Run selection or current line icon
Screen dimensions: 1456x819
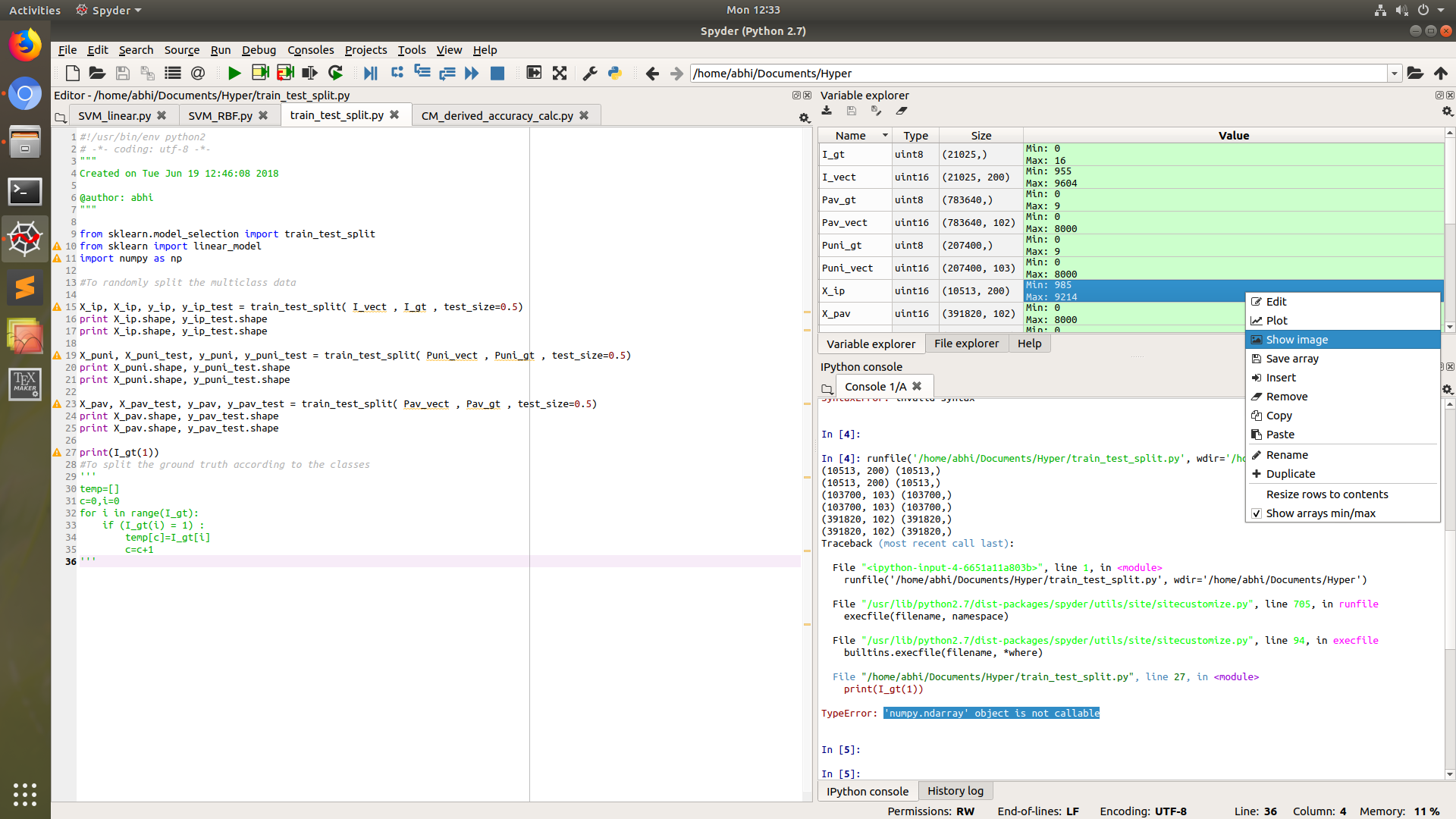309,74
